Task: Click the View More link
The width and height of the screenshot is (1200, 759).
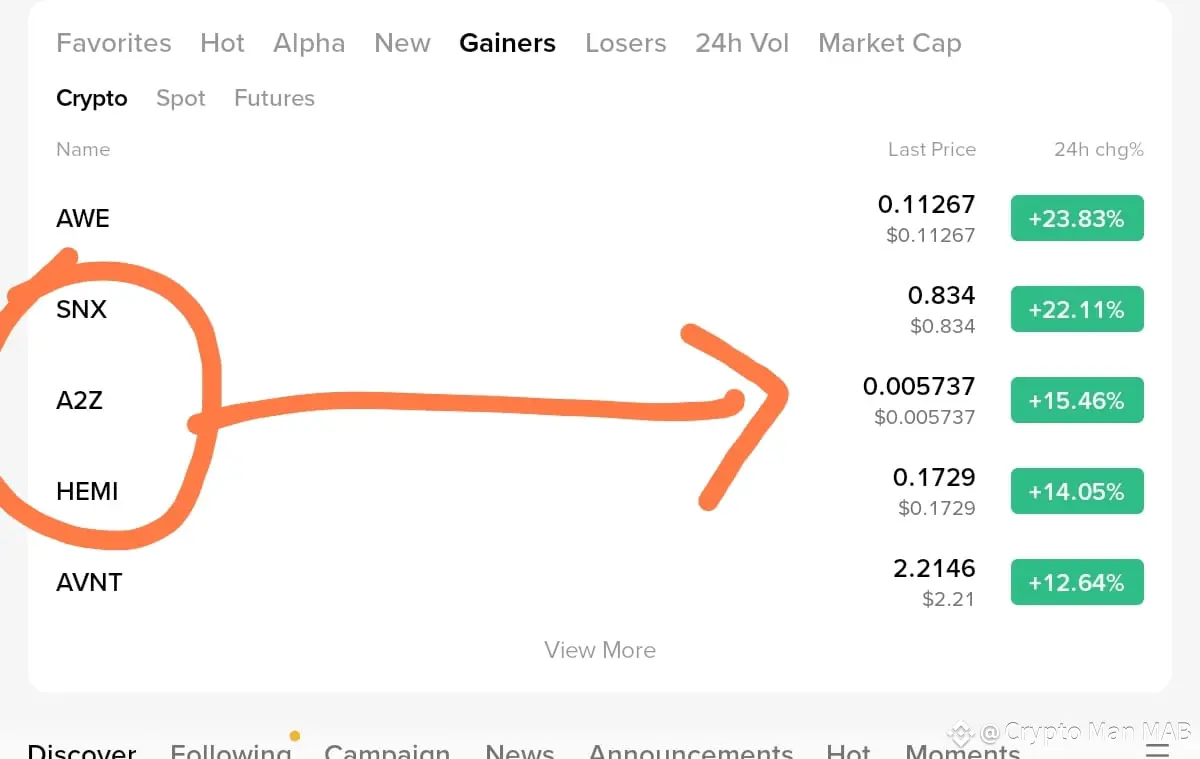Action: (x=600, y=650)
